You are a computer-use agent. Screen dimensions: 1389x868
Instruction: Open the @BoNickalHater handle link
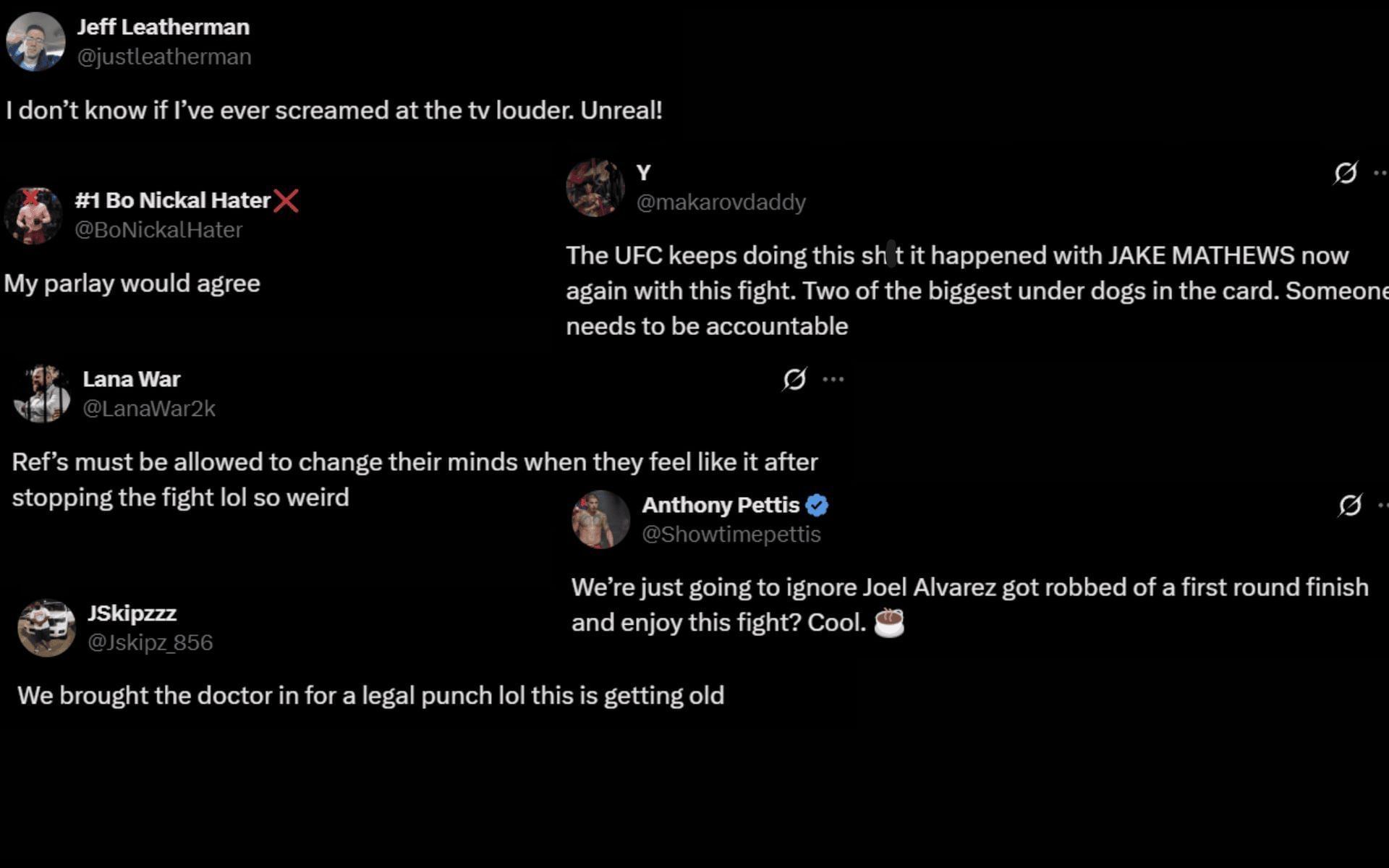pyautogui.click(x=158, y=230)
